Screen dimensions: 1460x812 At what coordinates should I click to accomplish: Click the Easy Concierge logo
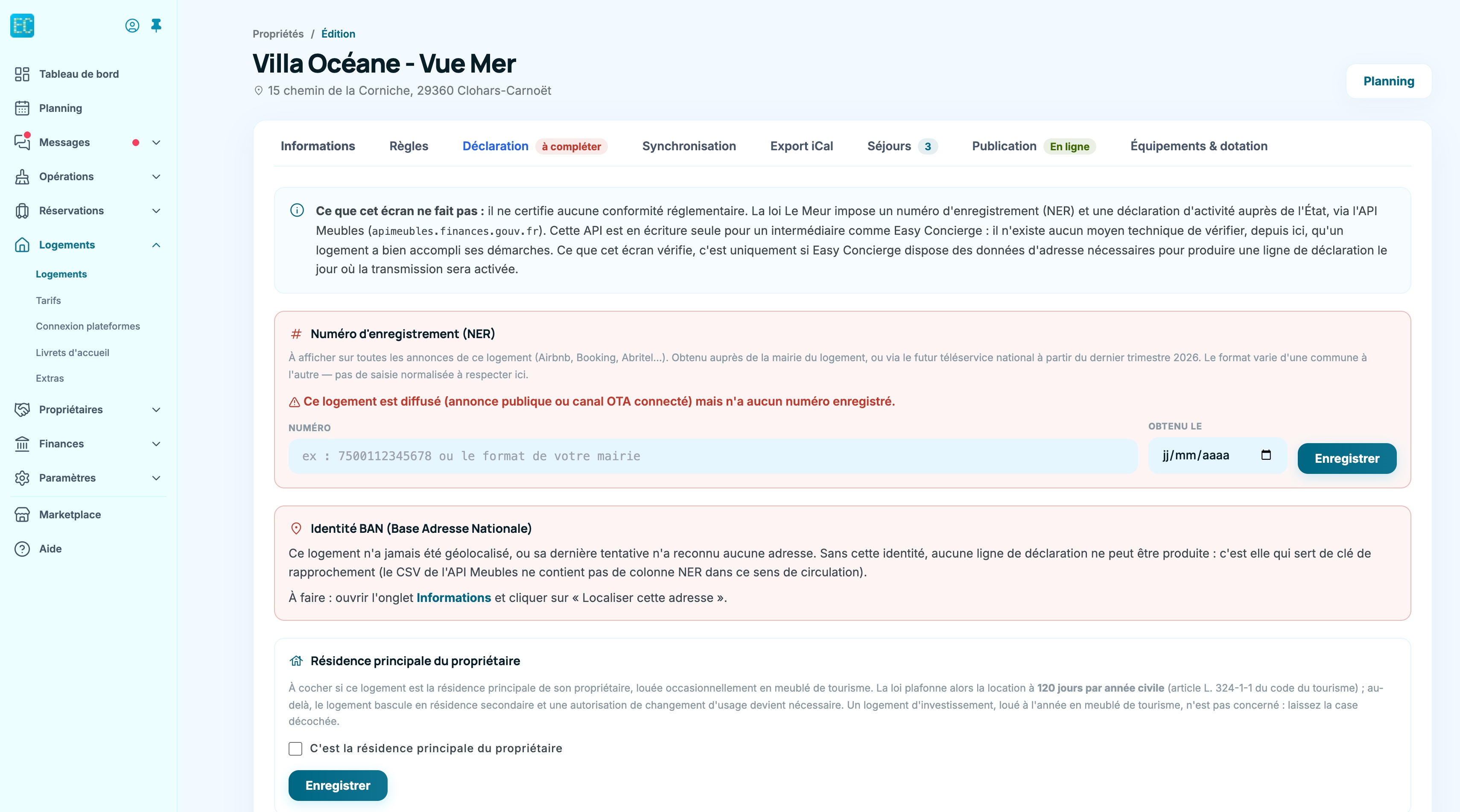pyautogui.click(x=22, y=26)
